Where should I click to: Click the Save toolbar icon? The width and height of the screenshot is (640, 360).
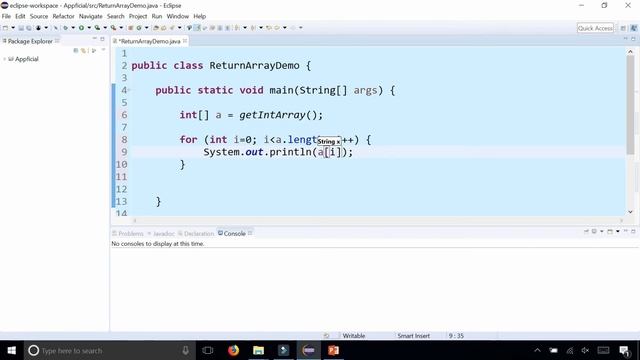pos(21,28)
